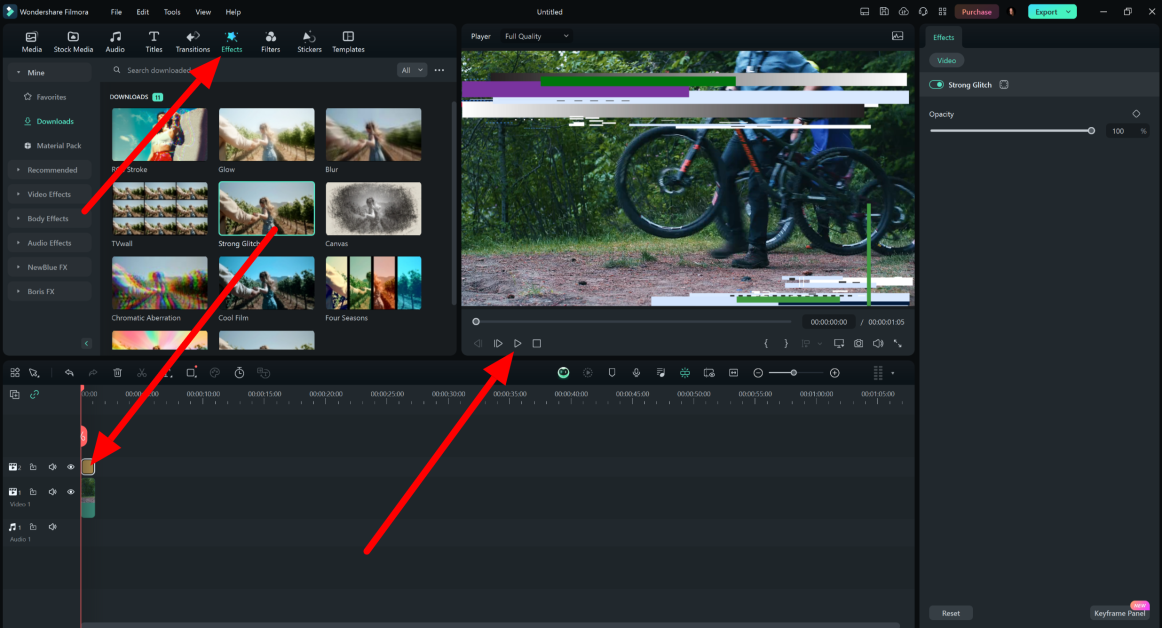Select the Effects tab in media toolbar
The width and height of the screenshot is (1162, 628).
point(231,41)
